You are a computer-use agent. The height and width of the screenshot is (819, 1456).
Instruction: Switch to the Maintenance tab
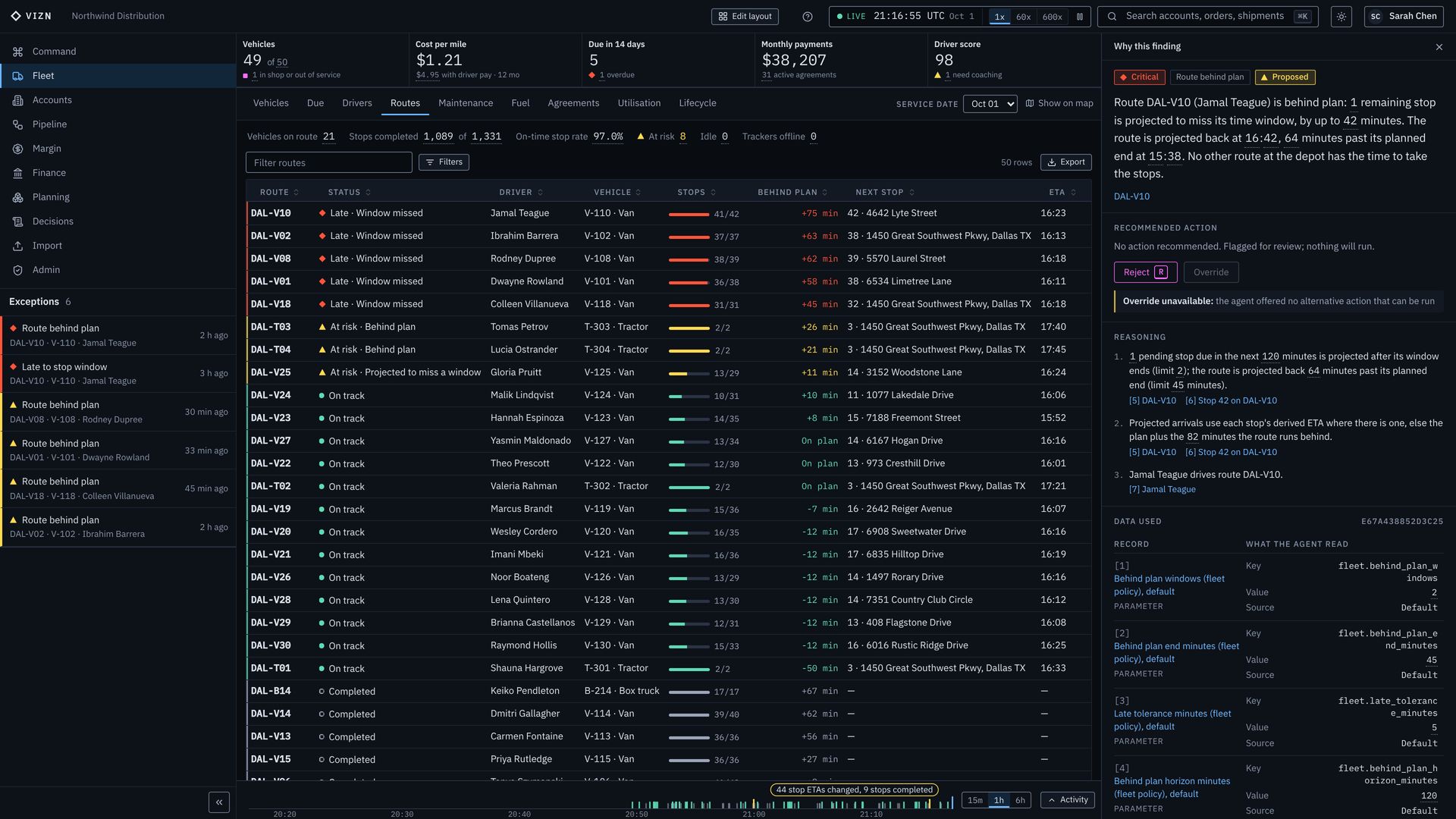[466, 103]
